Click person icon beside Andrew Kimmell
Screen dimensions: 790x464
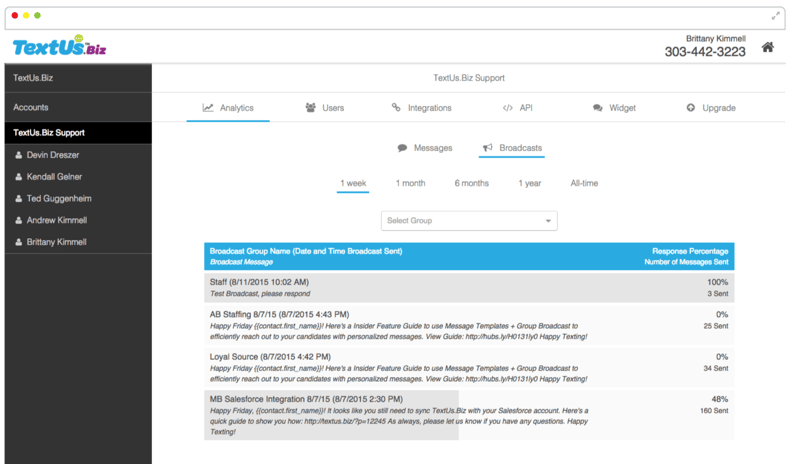(x=19, y=220)
